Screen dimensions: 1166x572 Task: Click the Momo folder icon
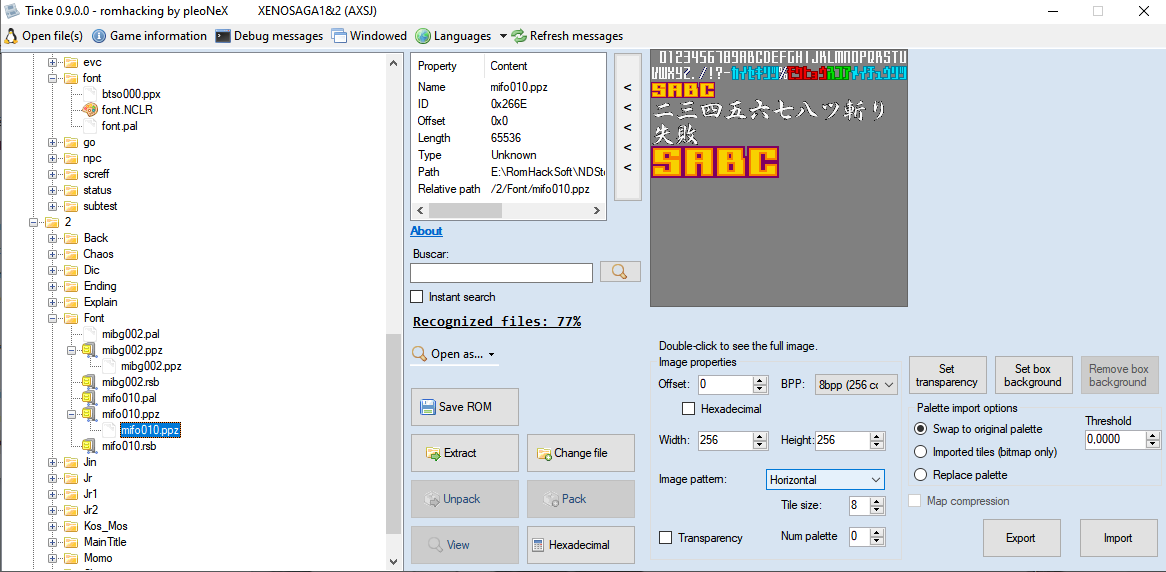point(71,558)
